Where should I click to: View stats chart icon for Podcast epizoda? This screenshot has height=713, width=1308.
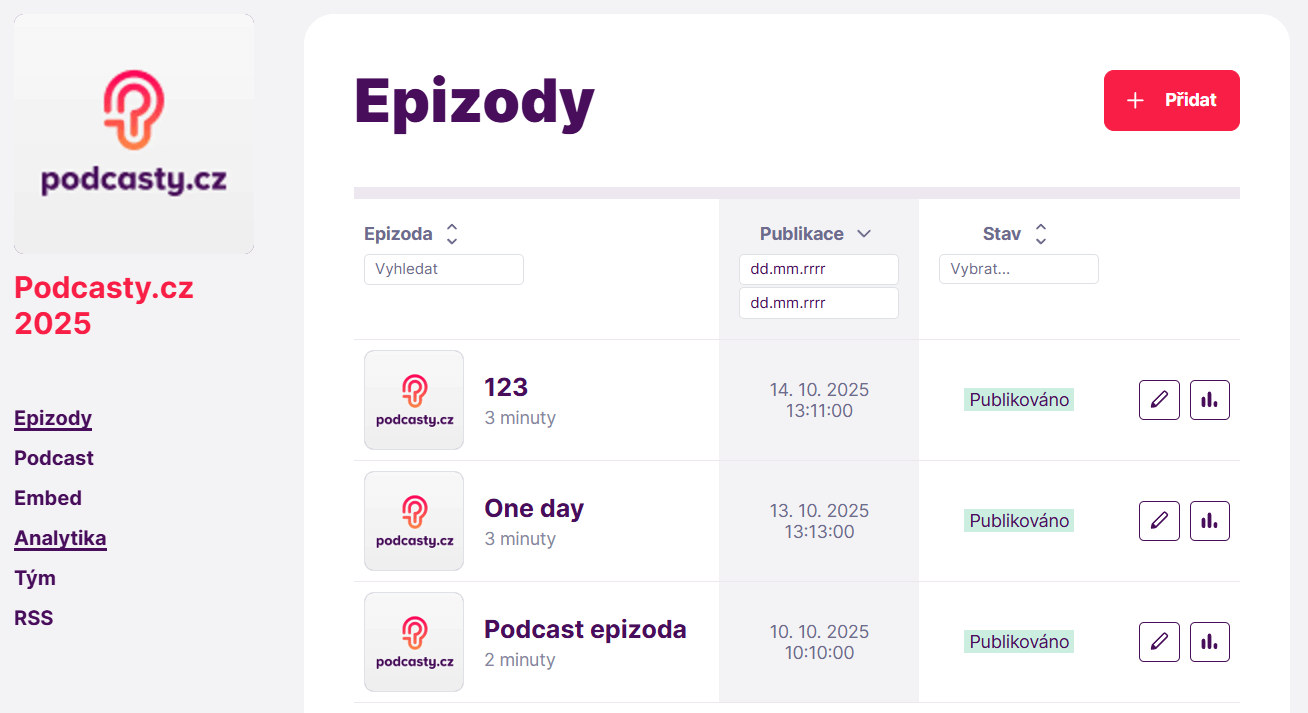[1209, 642]
